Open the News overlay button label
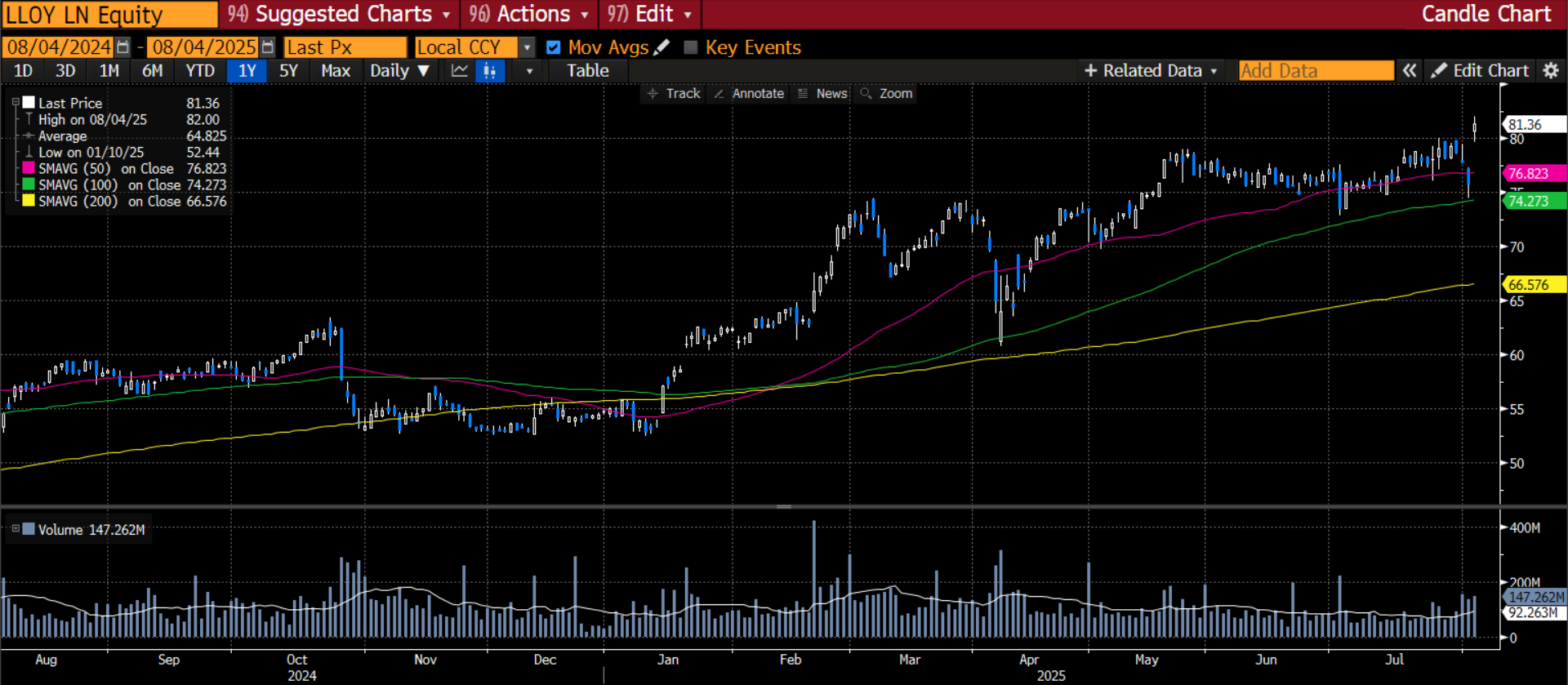Viewport: 1568px width, 685px height. tap(831, 94)
